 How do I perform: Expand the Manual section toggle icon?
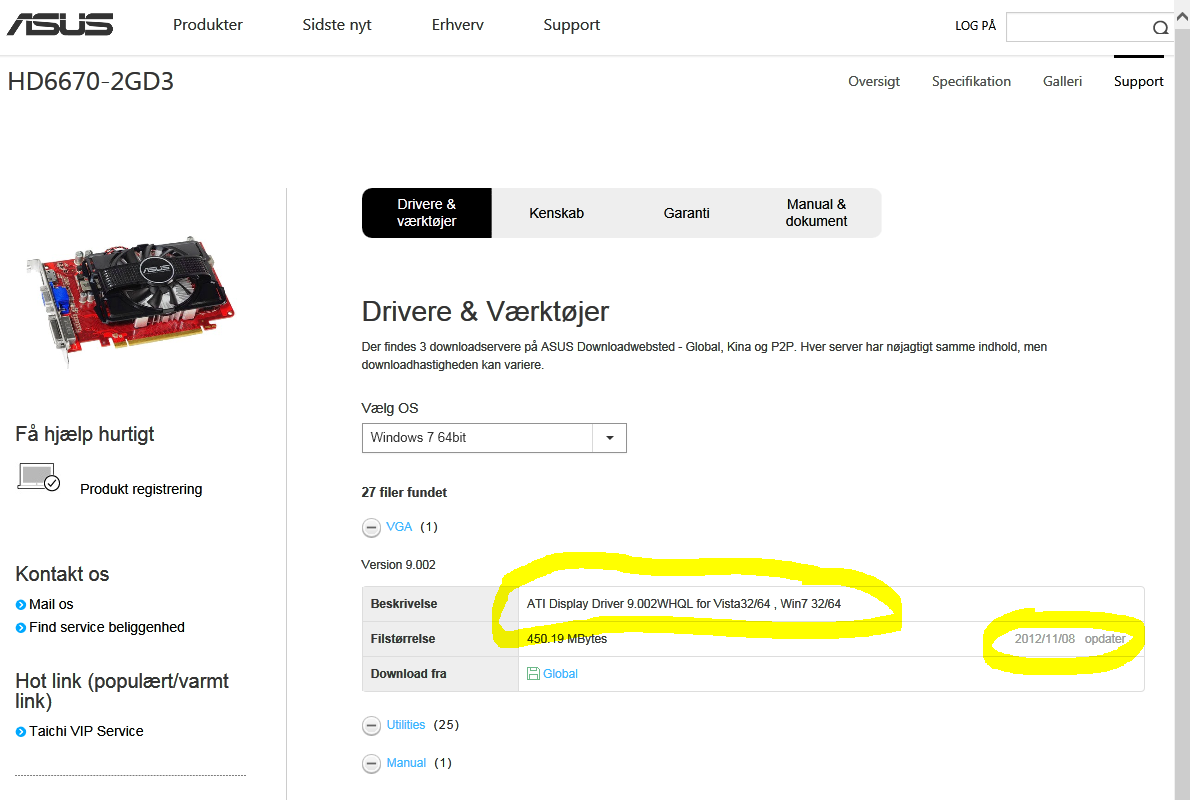pyautogui.click(x=371, y=764)
